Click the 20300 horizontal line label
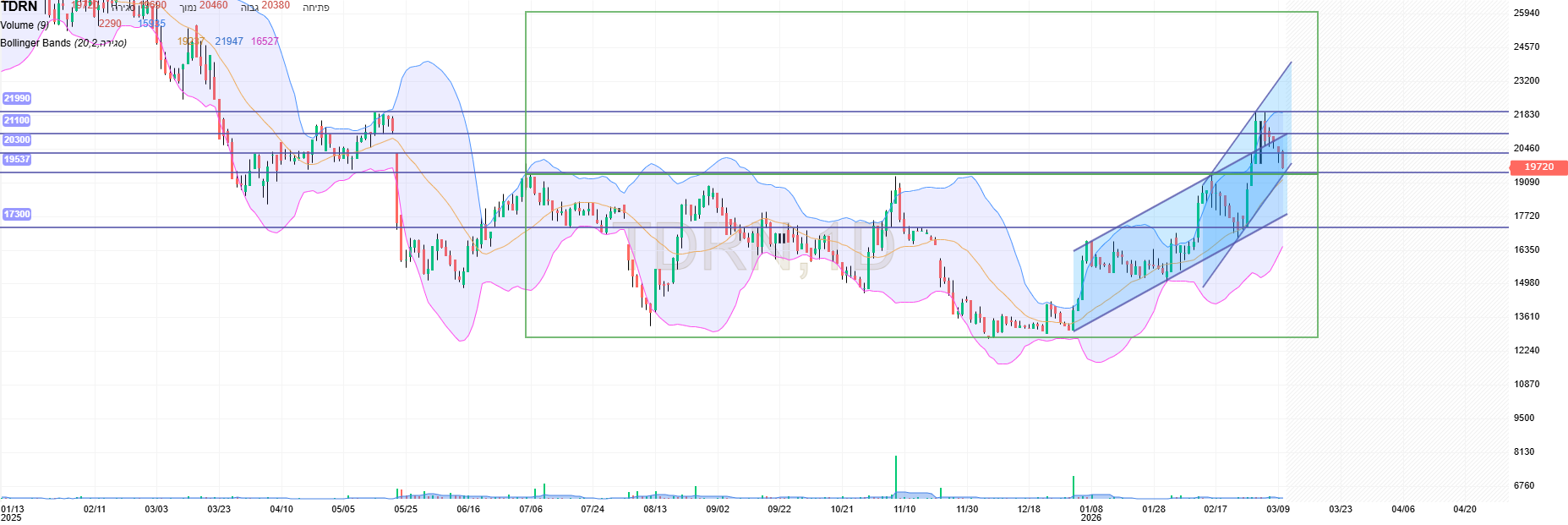Image resolution: width=1568 pixels, height=525 pixels. pos(17,140)
